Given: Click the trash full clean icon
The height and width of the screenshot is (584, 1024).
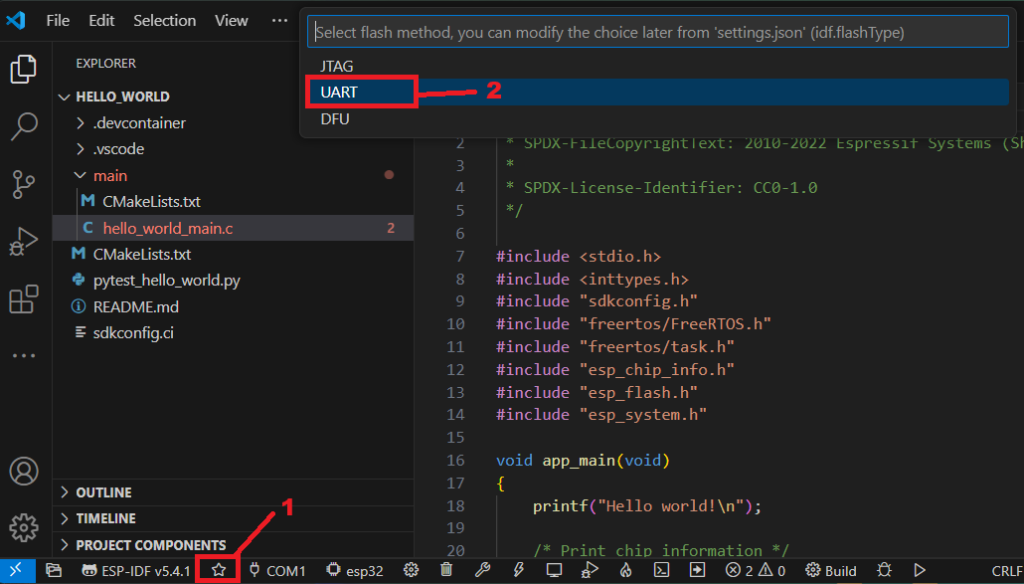Looking at the screenshot, I should 447,570.
